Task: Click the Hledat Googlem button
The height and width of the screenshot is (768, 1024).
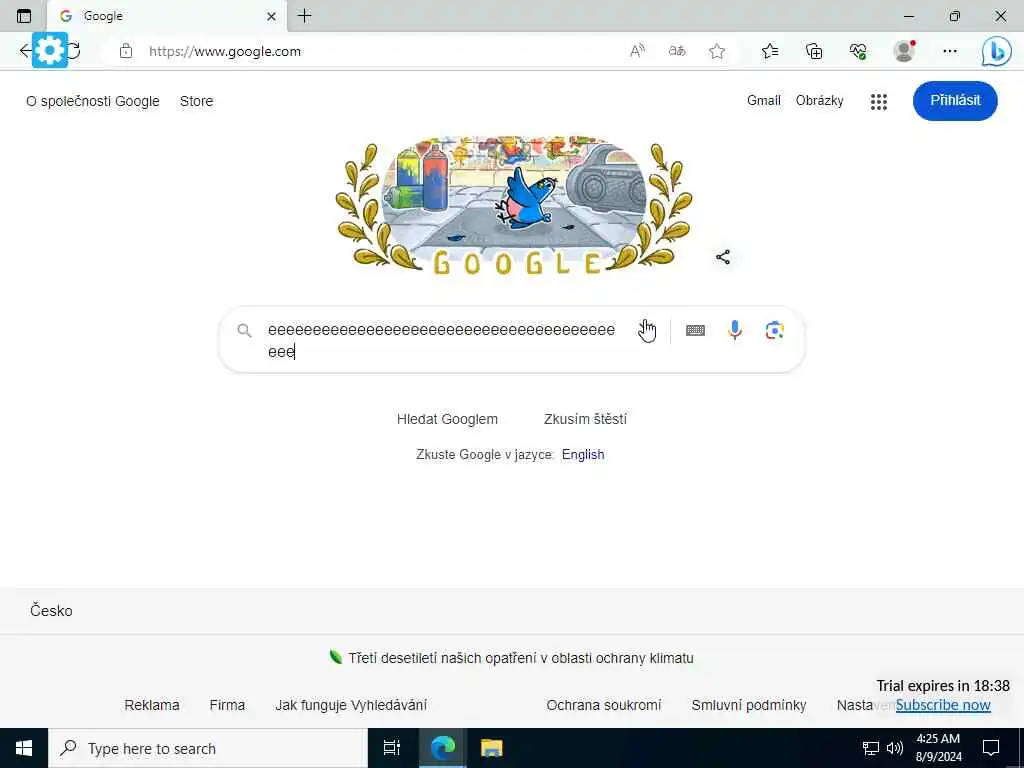Action: coord(447,419)
